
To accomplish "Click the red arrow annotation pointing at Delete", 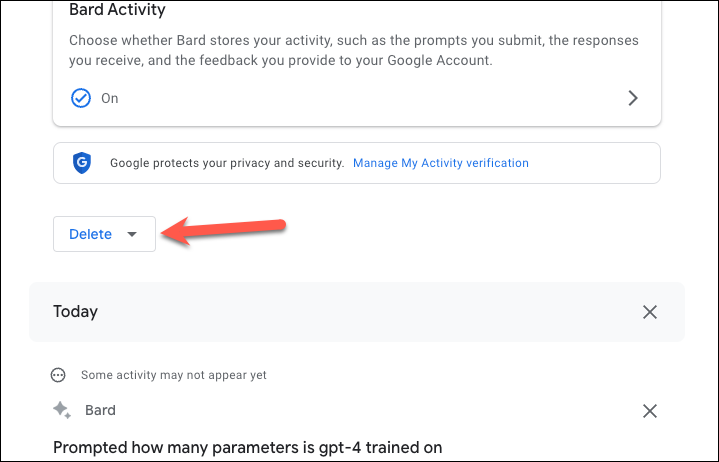I will click(223, 231).
